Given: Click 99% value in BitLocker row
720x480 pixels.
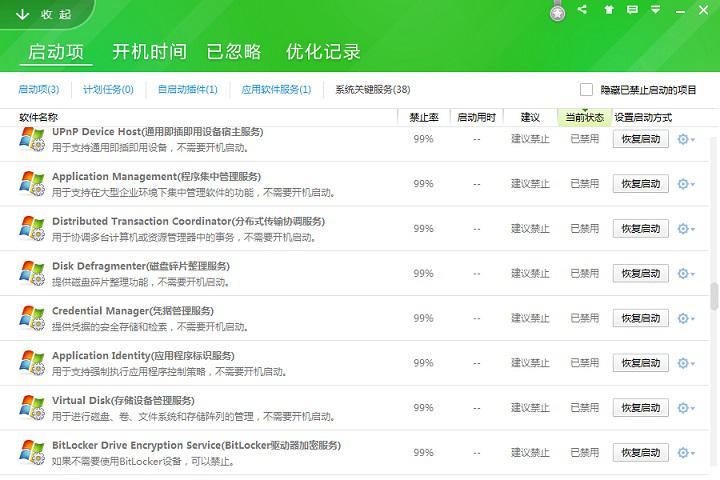Looking at the screenshot, I should 423,452.
